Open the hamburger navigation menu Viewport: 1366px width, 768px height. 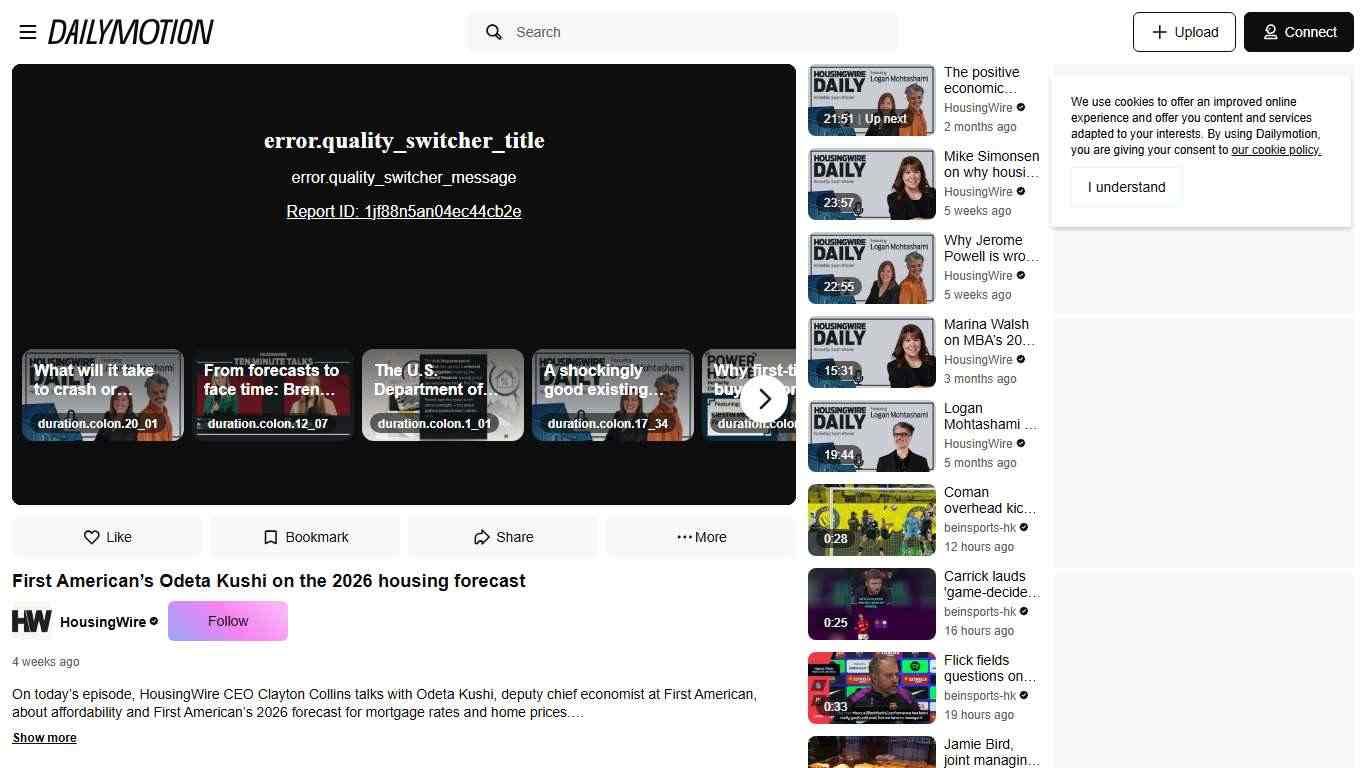tap(28, 32)
